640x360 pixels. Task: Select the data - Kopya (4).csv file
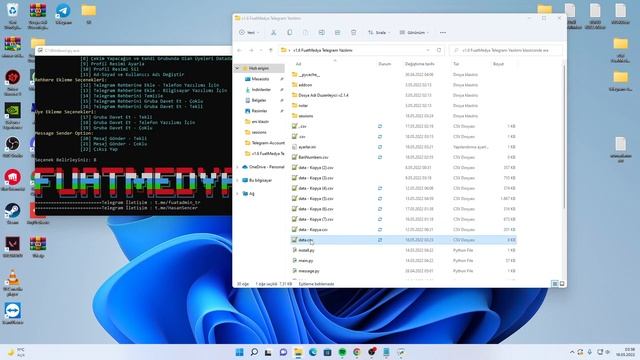point(404,188)
